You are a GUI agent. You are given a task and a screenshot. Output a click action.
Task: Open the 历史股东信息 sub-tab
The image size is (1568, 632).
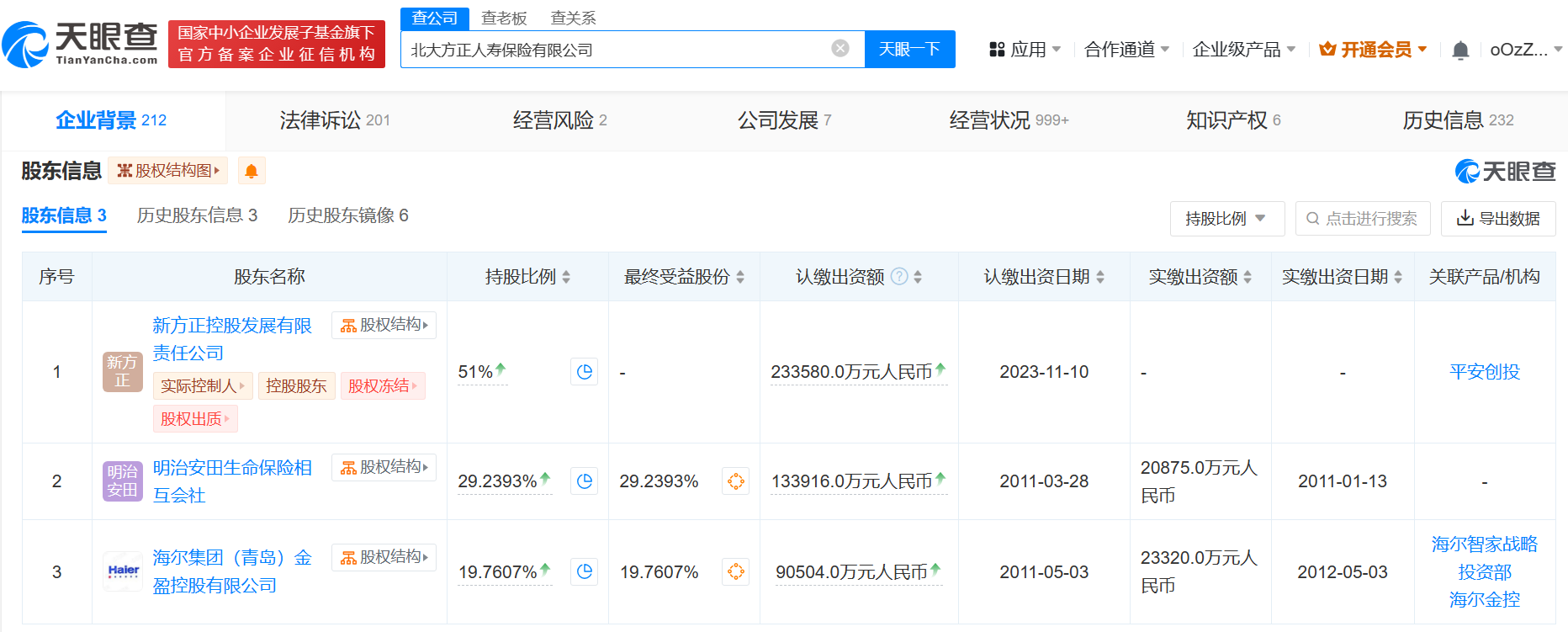click(197, 215)
